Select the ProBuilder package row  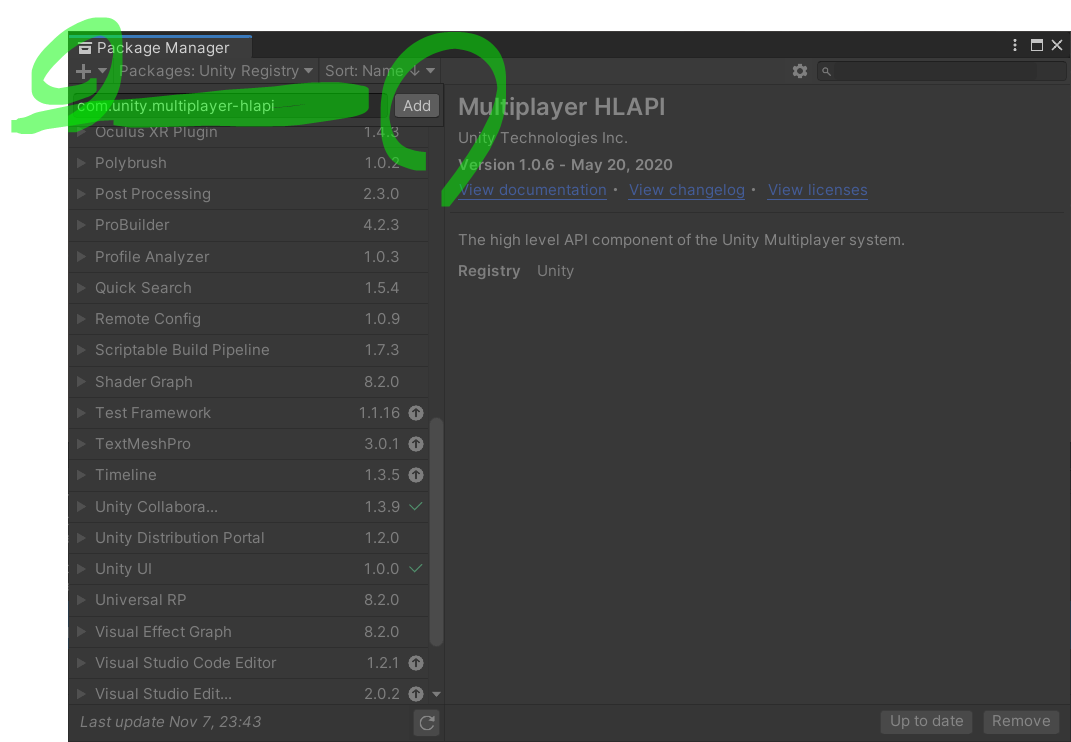249,225
